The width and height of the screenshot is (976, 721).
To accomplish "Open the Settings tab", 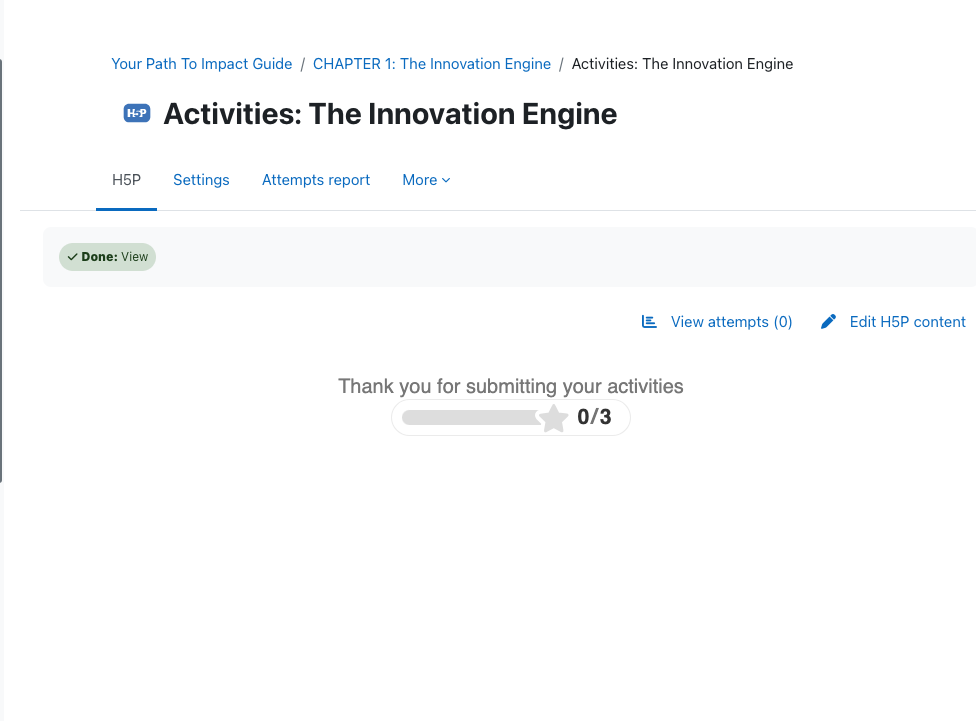I will 201,180.
